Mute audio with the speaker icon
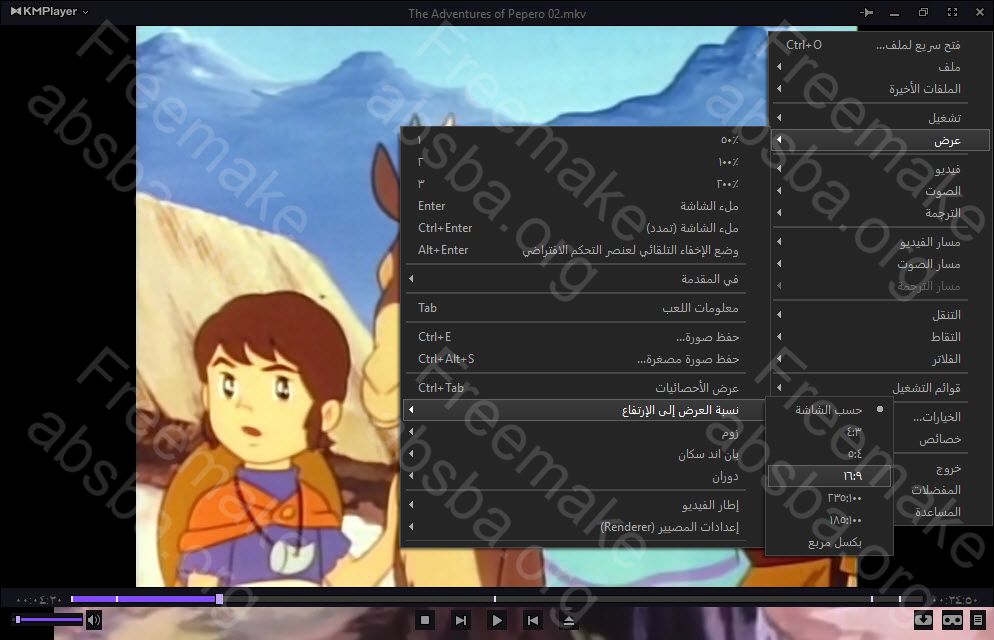The width and height of the screenshot is (994, 640). (x=94, y=620)
